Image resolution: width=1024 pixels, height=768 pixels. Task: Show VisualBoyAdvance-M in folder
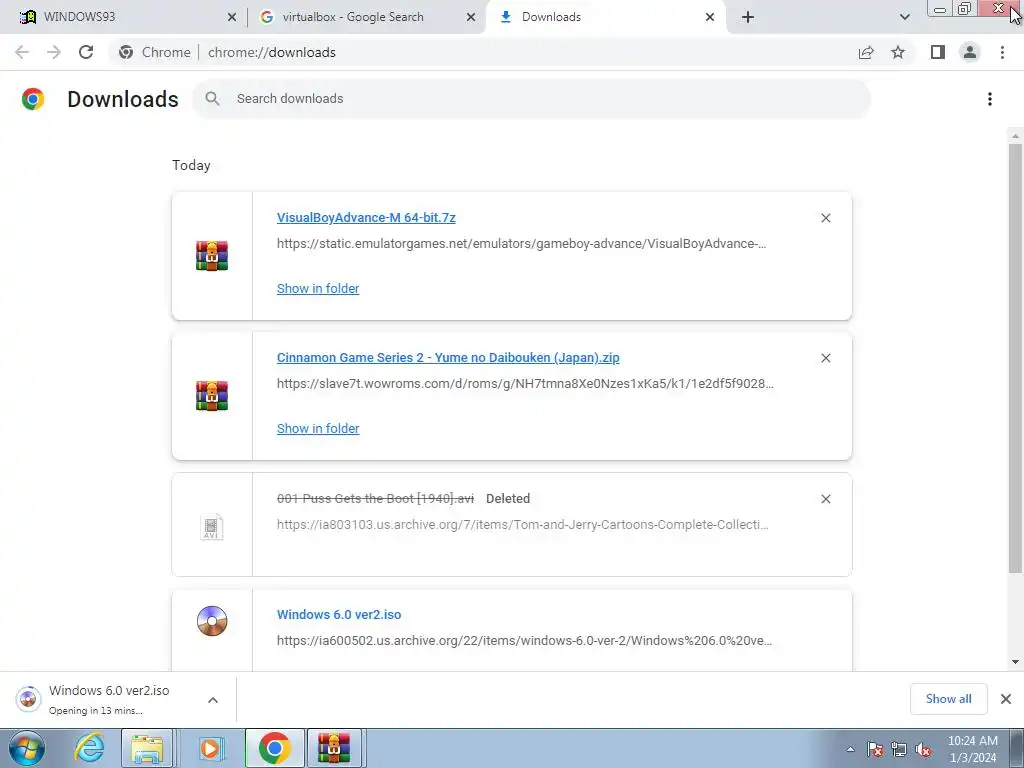coord(318,289)
